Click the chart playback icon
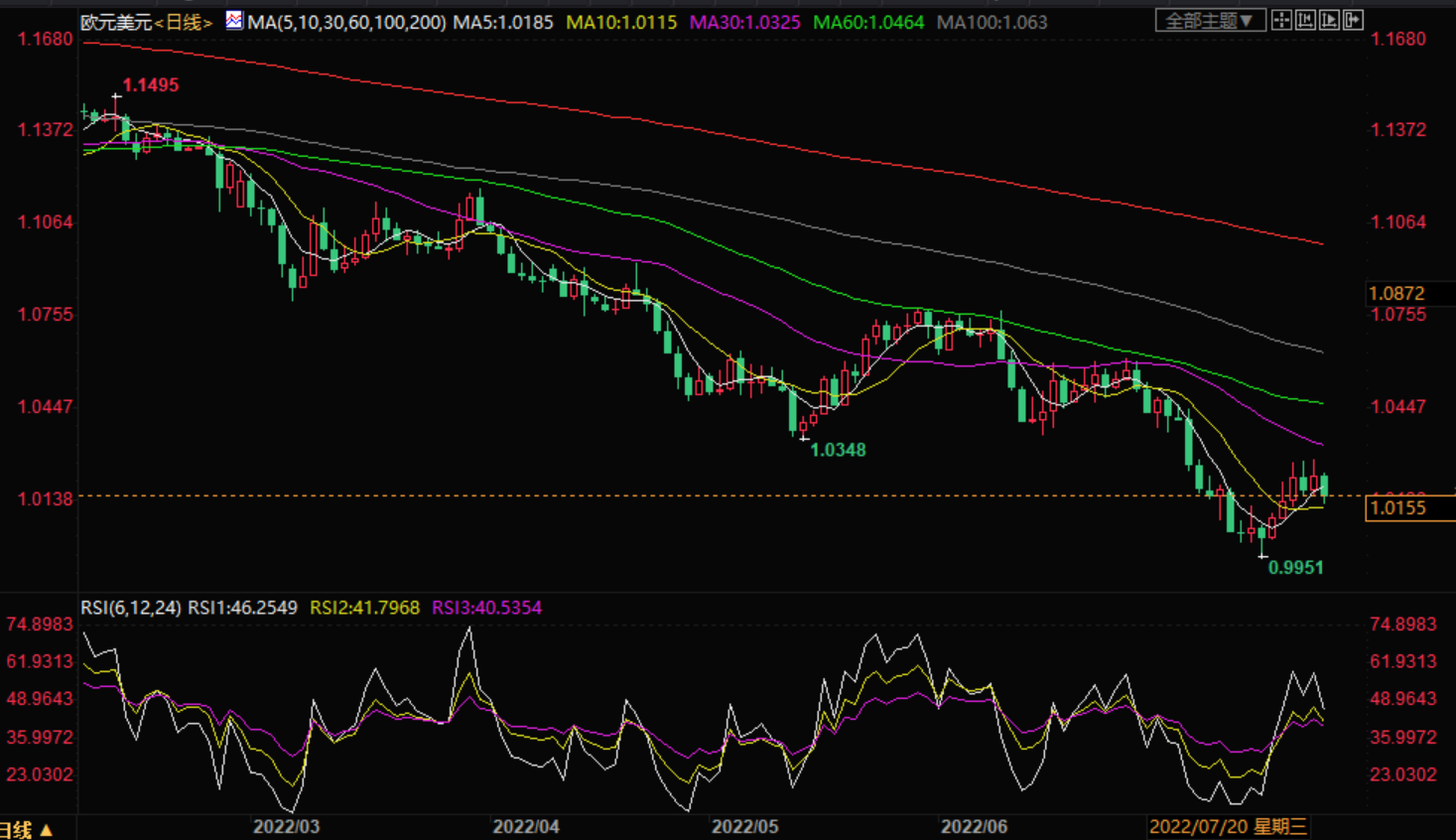 pyautogui.click(x=1329, y=20)
